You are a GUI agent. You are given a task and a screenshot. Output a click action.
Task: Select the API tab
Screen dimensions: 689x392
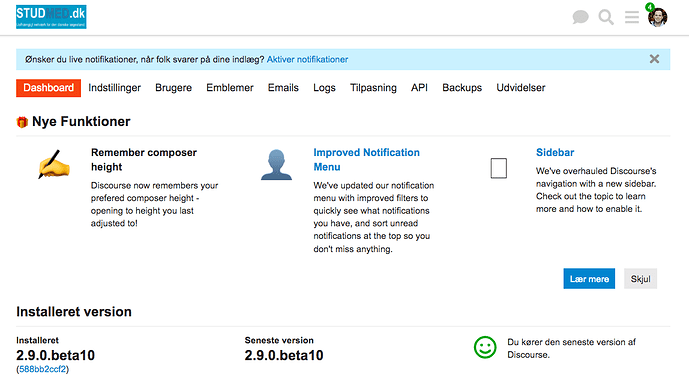419,88
